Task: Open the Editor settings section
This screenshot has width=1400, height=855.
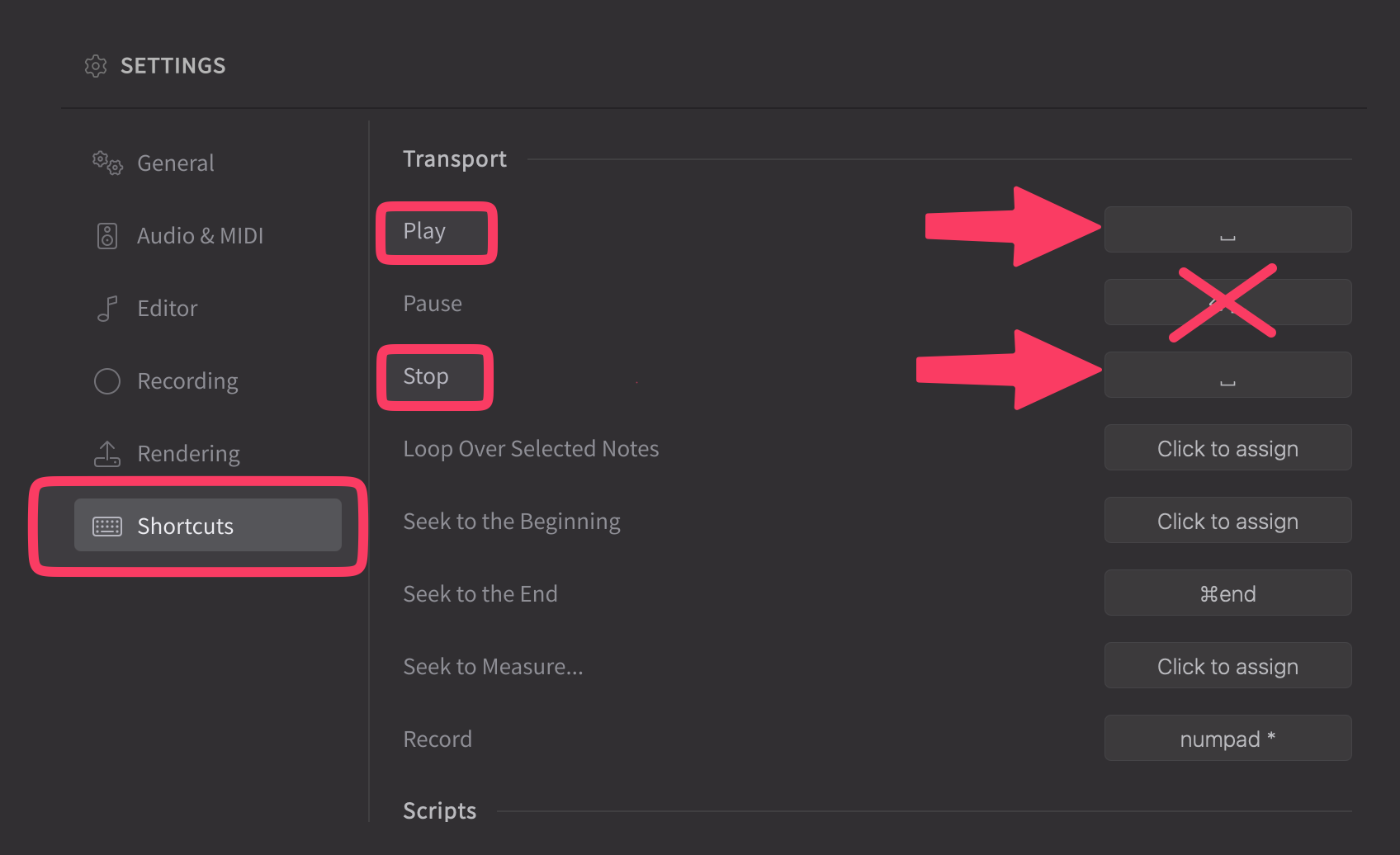Action: (x=168, y=309)
